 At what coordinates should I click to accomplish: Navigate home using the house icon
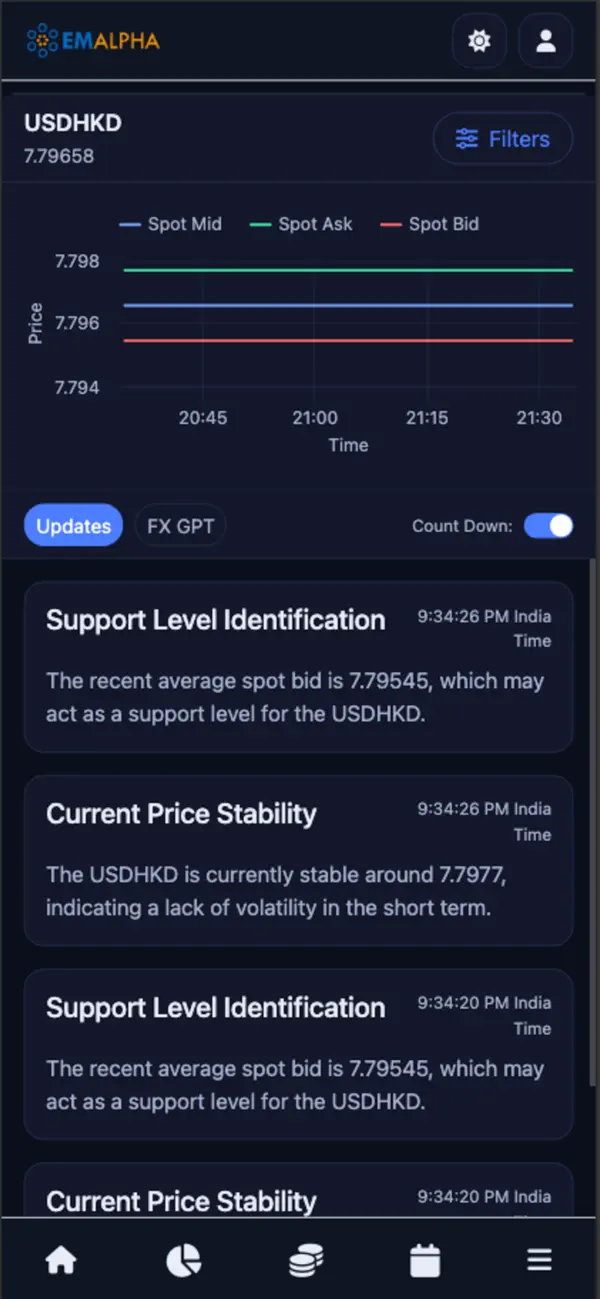tap(60, 1259)
